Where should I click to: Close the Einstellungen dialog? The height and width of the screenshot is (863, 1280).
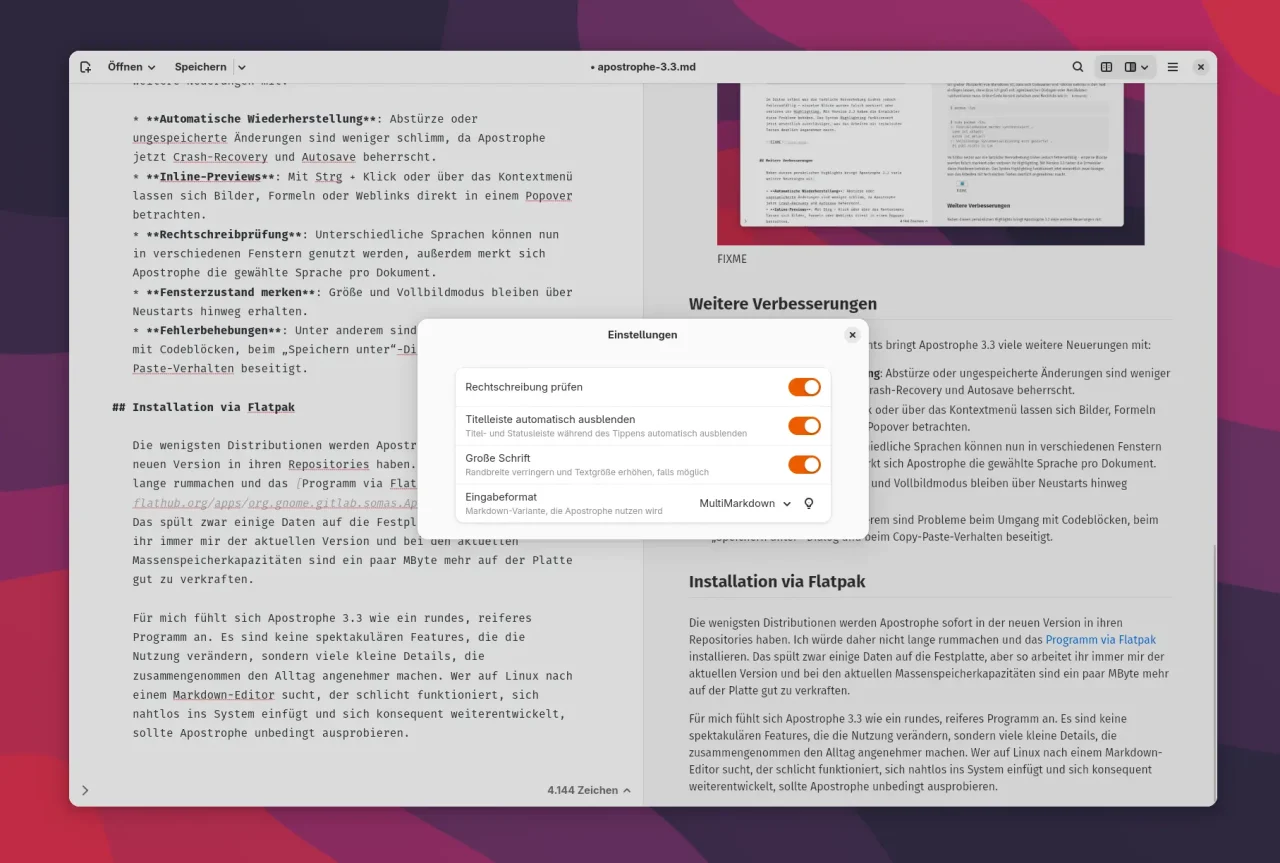point(852,335)
